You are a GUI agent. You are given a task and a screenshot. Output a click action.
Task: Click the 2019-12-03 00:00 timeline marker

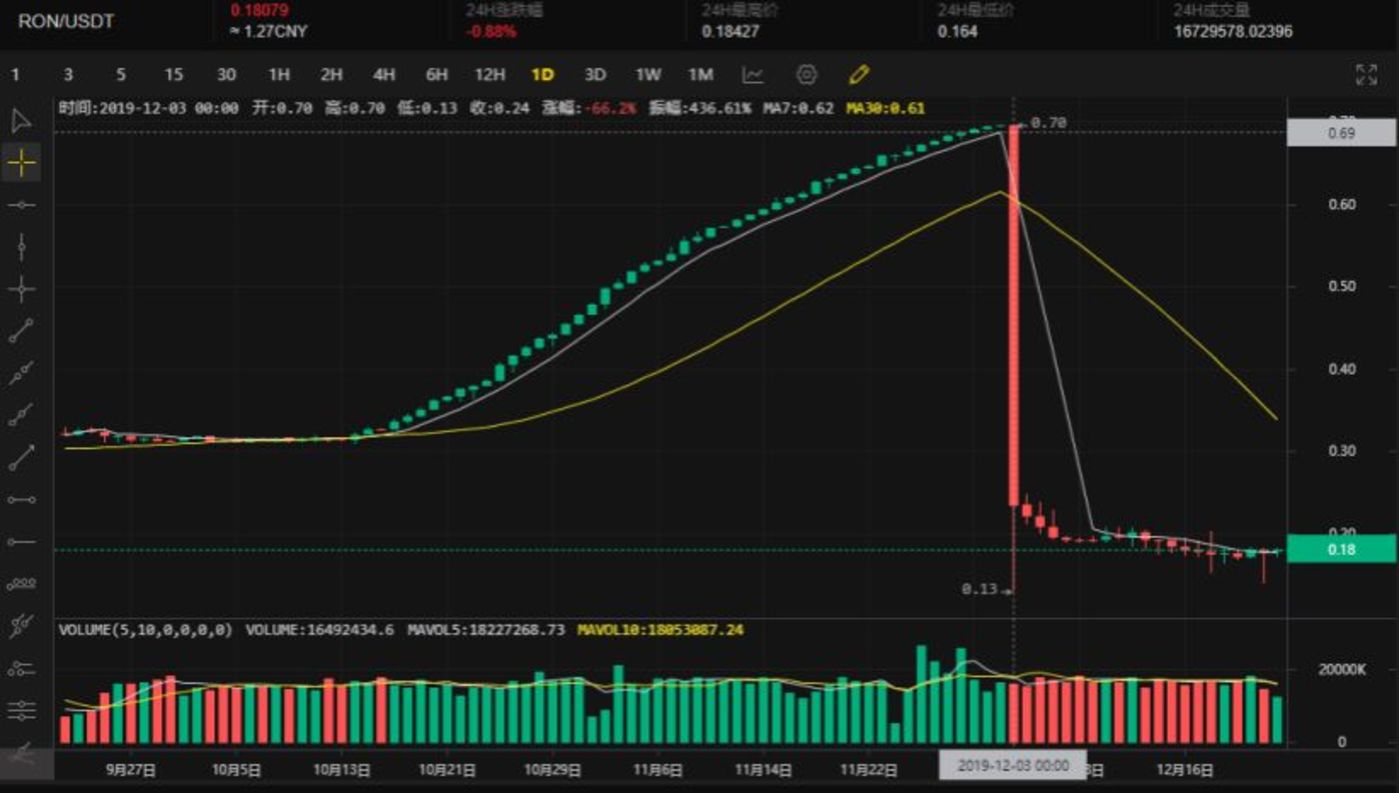1013,763
